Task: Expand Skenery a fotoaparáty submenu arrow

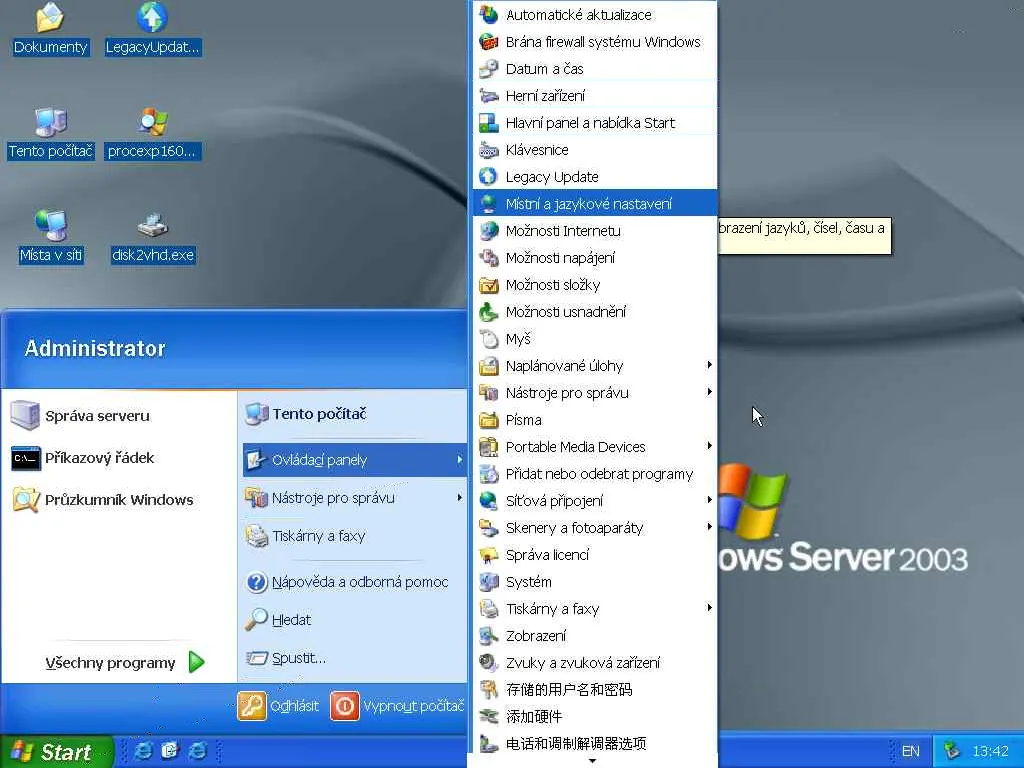Action: [709, 527]
